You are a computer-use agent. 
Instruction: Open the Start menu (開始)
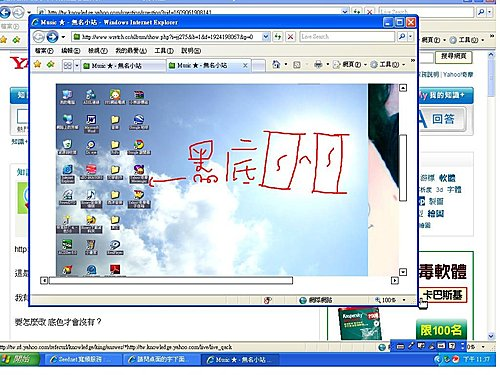tap(19, 360)
